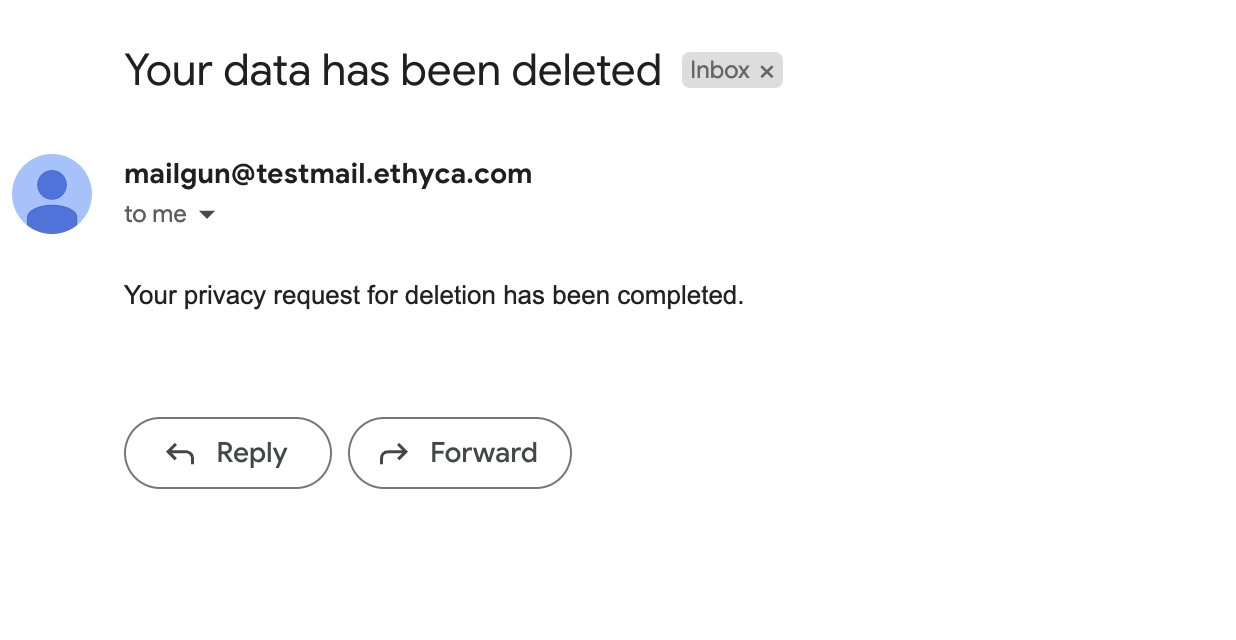Viewport: 1236px width, 640px height.
Task: Click the head of the avatar silhouette
Action: point(52,184)
